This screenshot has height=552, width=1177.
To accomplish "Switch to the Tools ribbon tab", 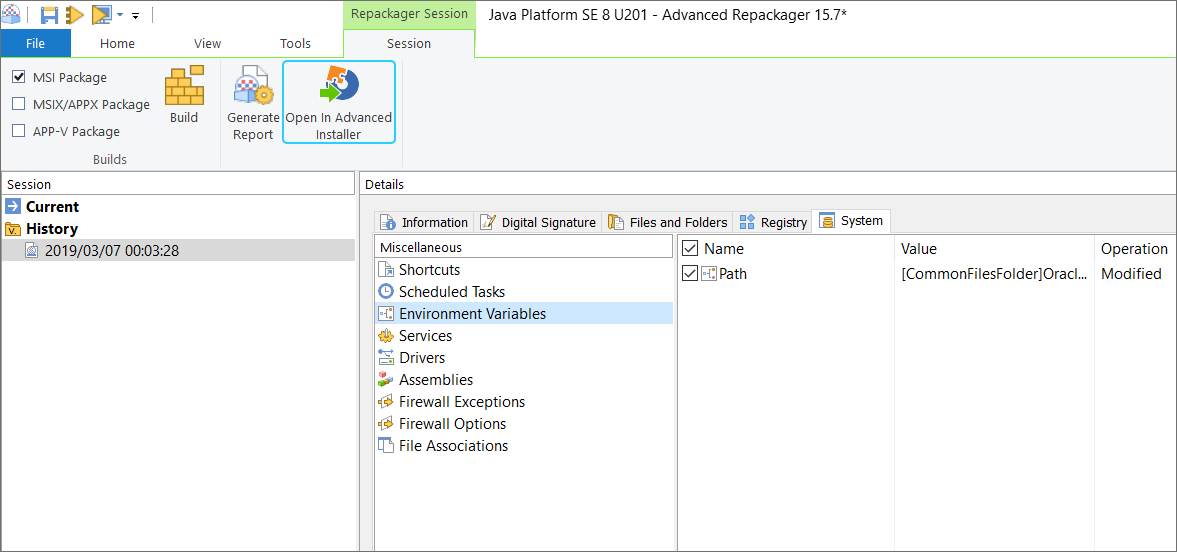I will pyautogui.click(x=295, y=44).
